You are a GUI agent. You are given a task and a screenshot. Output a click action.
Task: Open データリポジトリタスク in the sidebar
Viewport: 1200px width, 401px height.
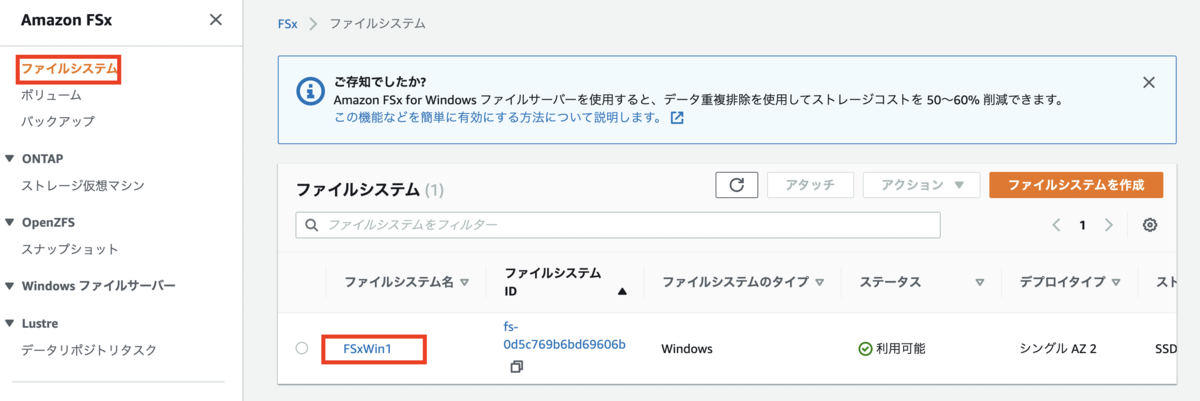[x=89, y=350]
